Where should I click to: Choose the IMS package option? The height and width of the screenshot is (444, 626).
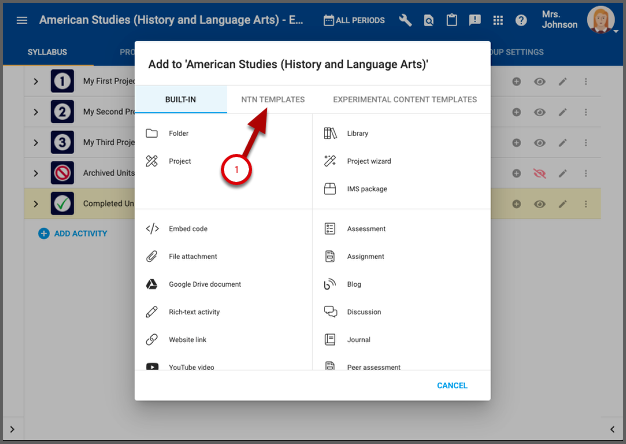click(366, 189)
